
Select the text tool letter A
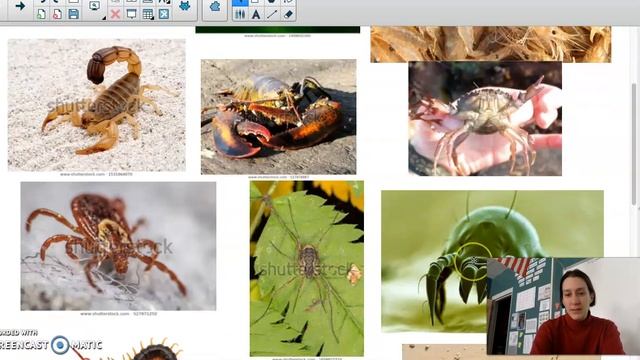click(256, 14)
